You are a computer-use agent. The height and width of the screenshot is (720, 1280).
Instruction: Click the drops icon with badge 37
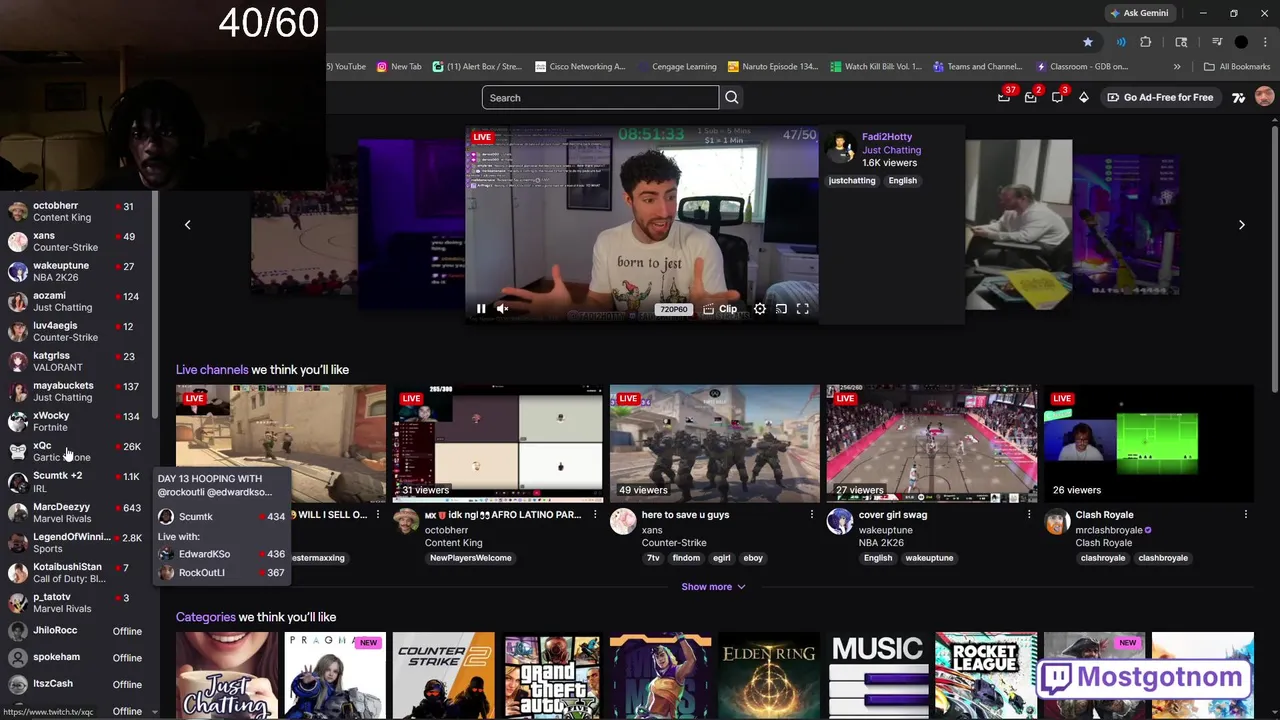coord(1004,97)
